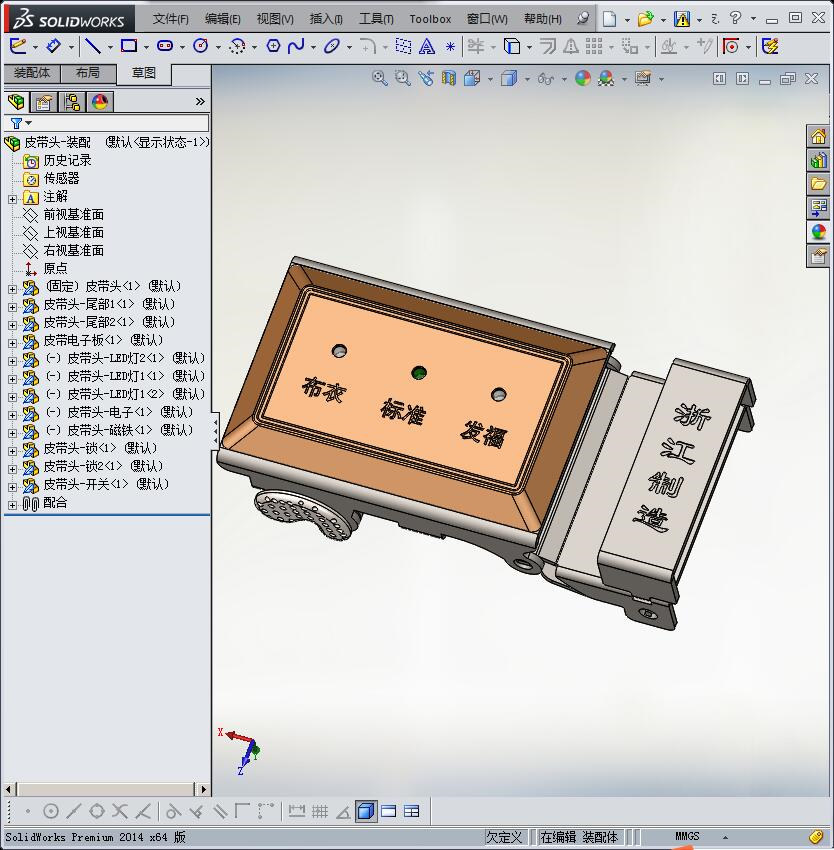Open the Display Style dropdown arrow
The image size is (834, 850).
click(x=527, y=78)
